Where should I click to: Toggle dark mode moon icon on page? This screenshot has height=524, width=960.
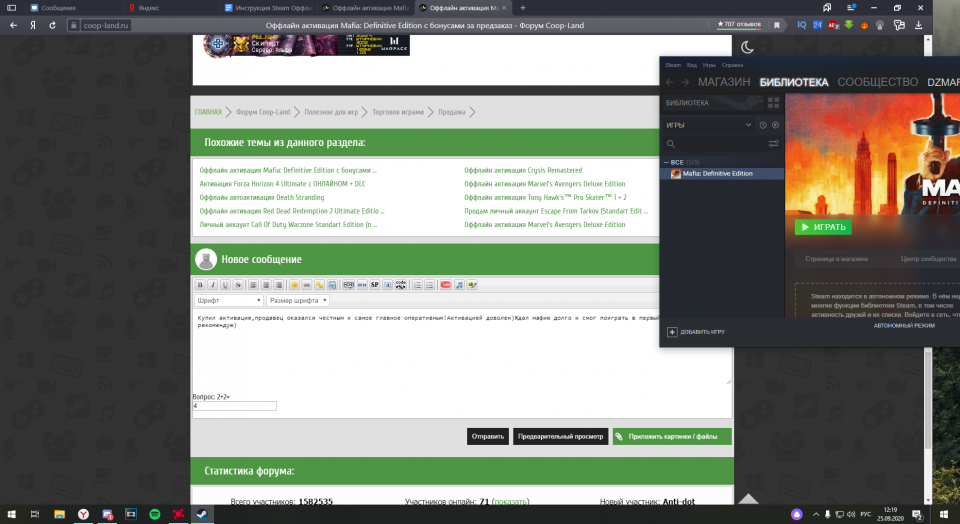(x=747, y=47)
